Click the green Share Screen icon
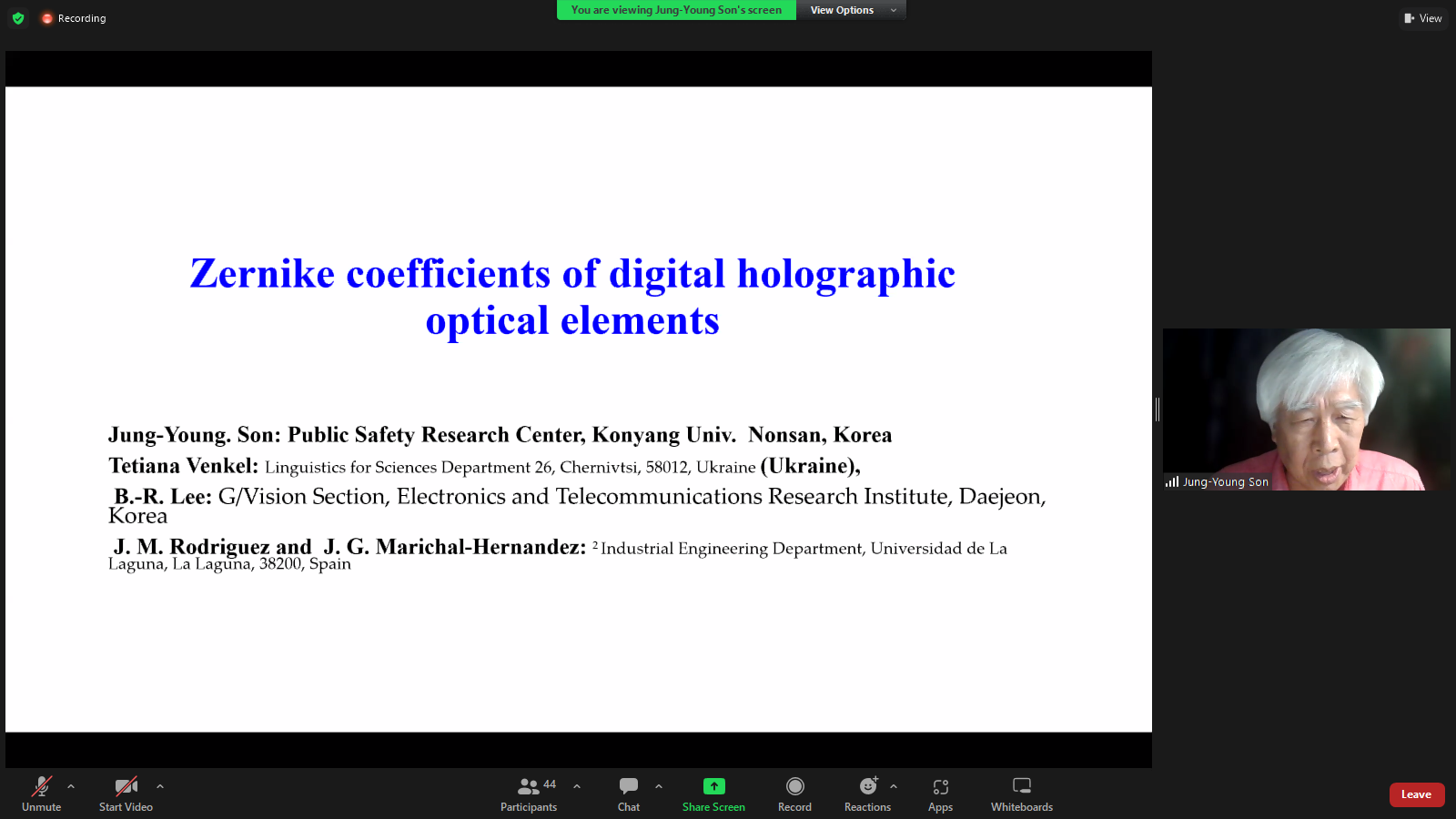The height and width of the screenshot is (819, 1456). (714, 786)
